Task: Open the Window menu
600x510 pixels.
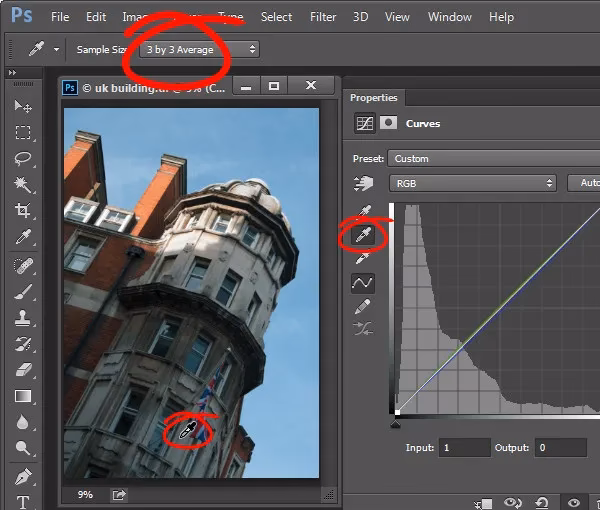Action: tap(450, 17)
